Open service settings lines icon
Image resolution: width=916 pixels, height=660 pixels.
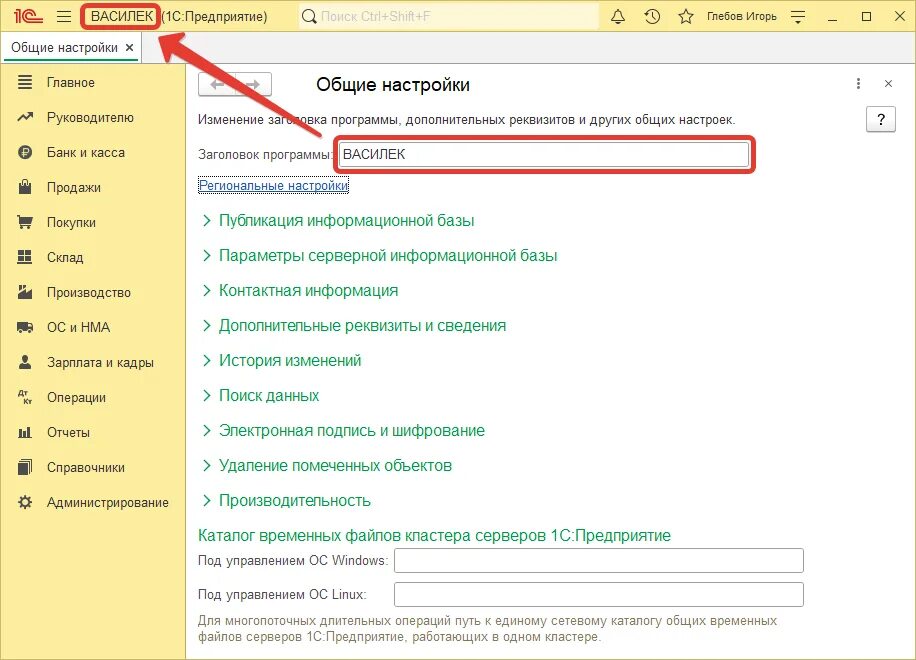pos(797,16)
